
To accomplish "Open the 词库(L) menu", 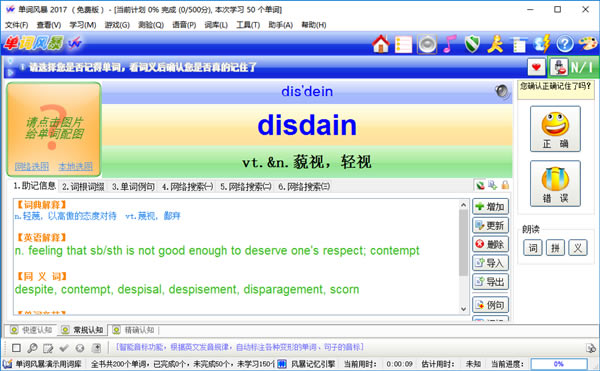I will point(216,25).
